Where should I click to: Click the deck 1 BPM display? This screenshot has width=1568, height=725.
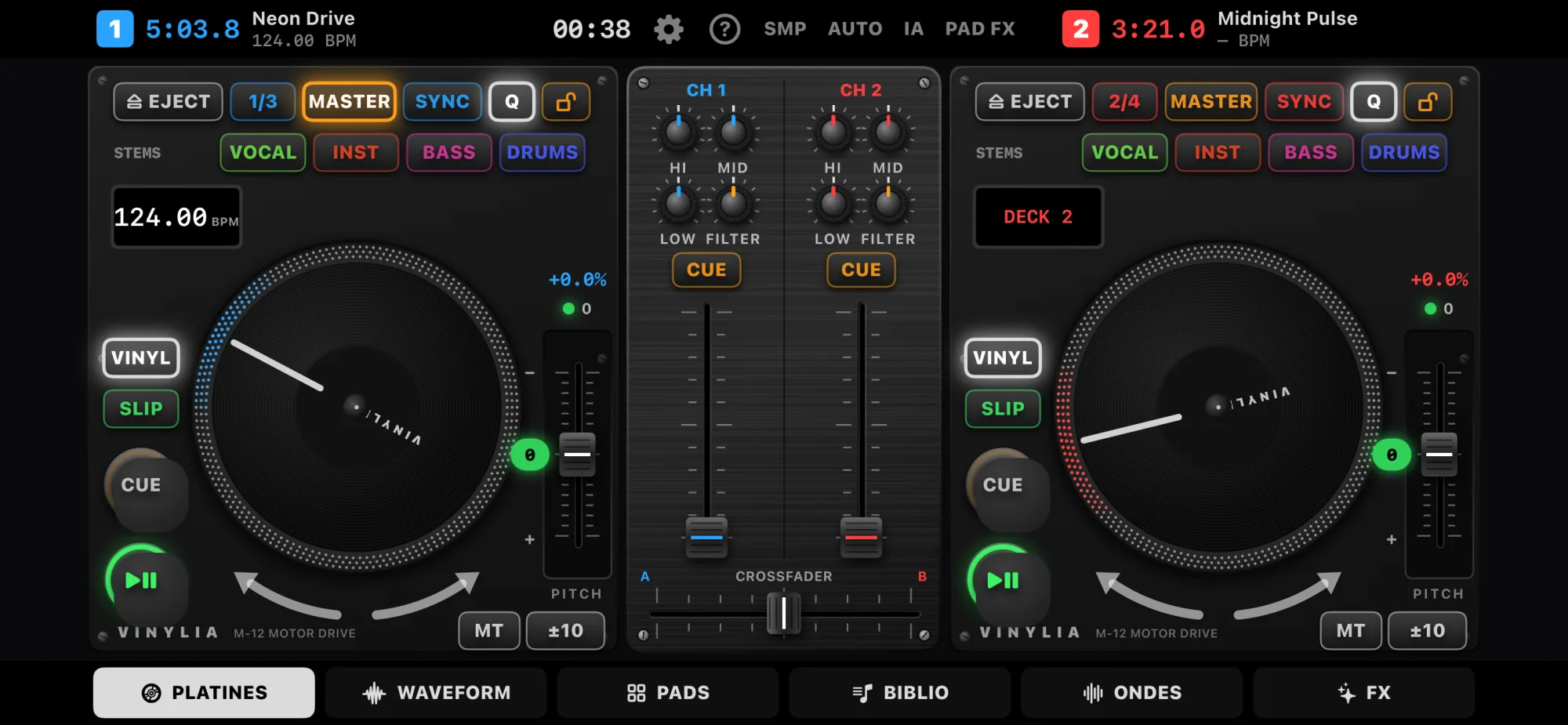(176, 217)
